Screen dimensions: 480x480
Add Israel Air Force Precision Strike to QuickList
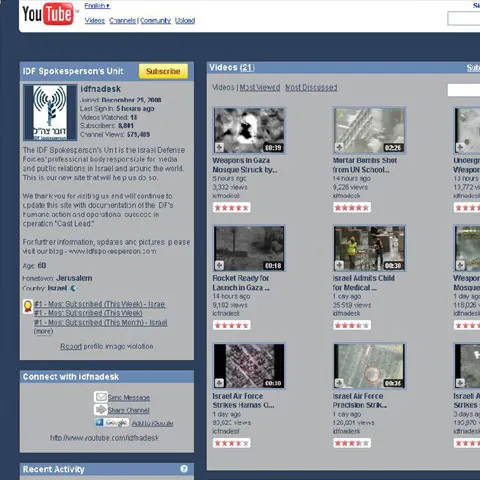339,383
